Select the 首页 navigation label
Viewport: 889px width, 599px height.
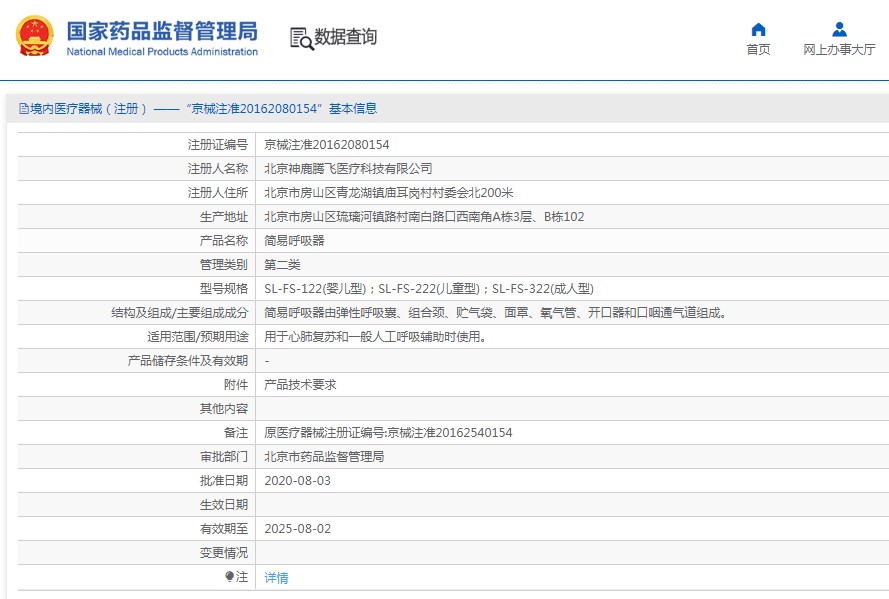(758, 49)
